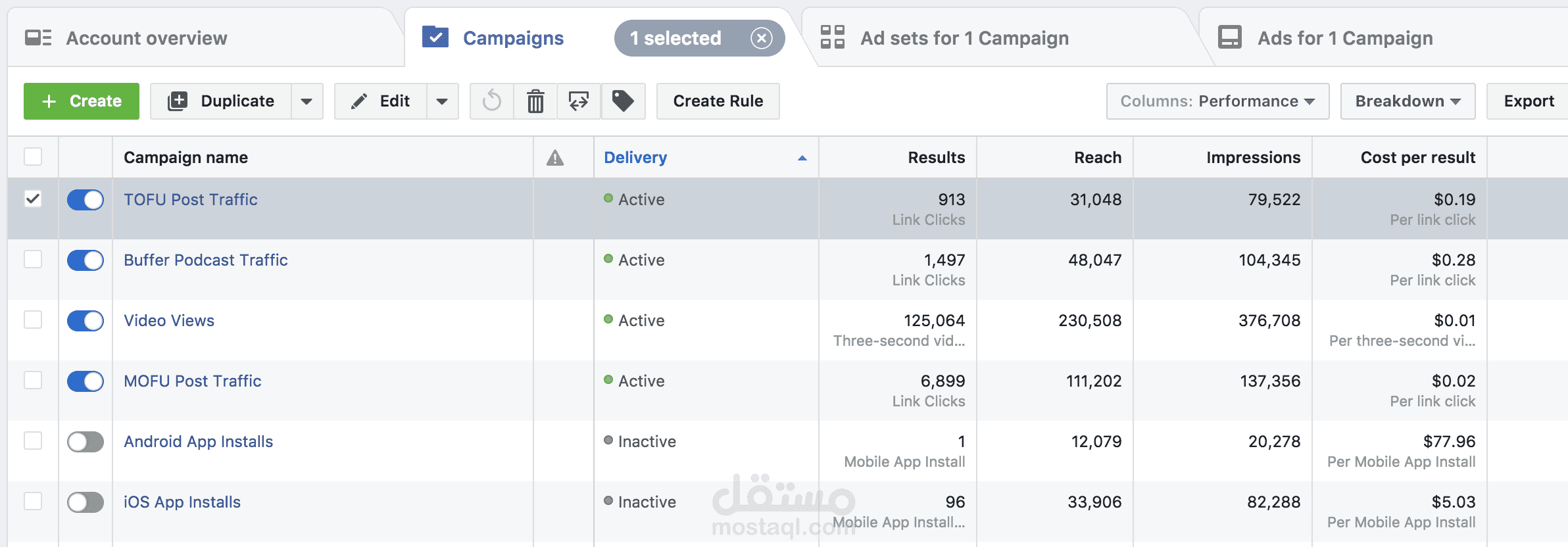Open Columns: Performance dropdown
The image size is (1568, 551).
coord(1217,101)
